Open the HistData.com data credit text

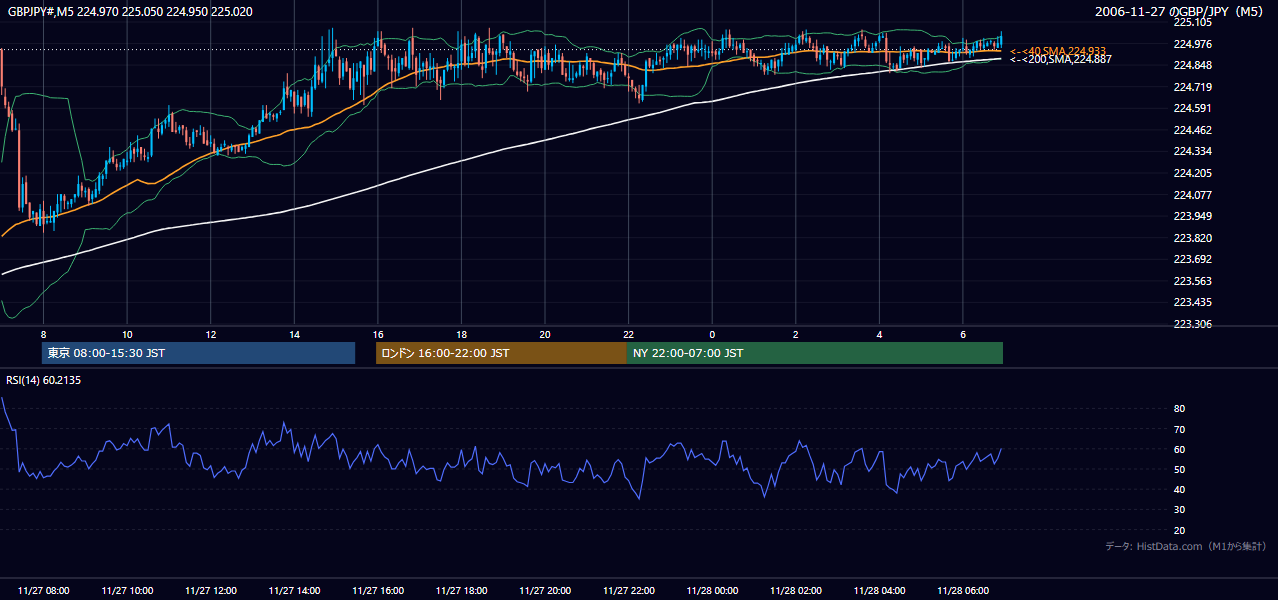click(x=1186, y=546)
